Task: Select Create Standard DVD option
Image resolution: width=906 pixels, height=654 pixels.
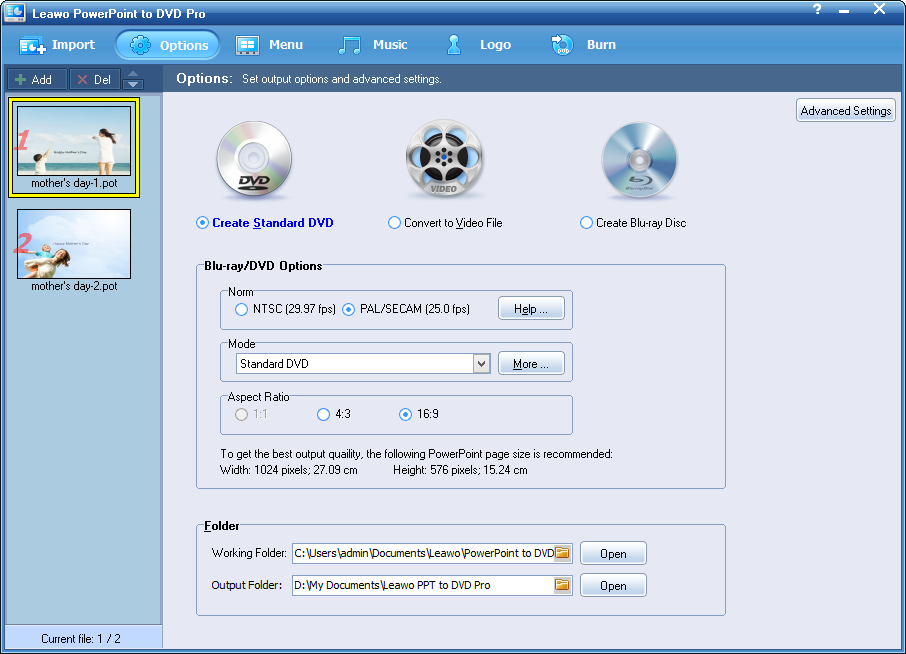Action: click(x=265, y=223)
